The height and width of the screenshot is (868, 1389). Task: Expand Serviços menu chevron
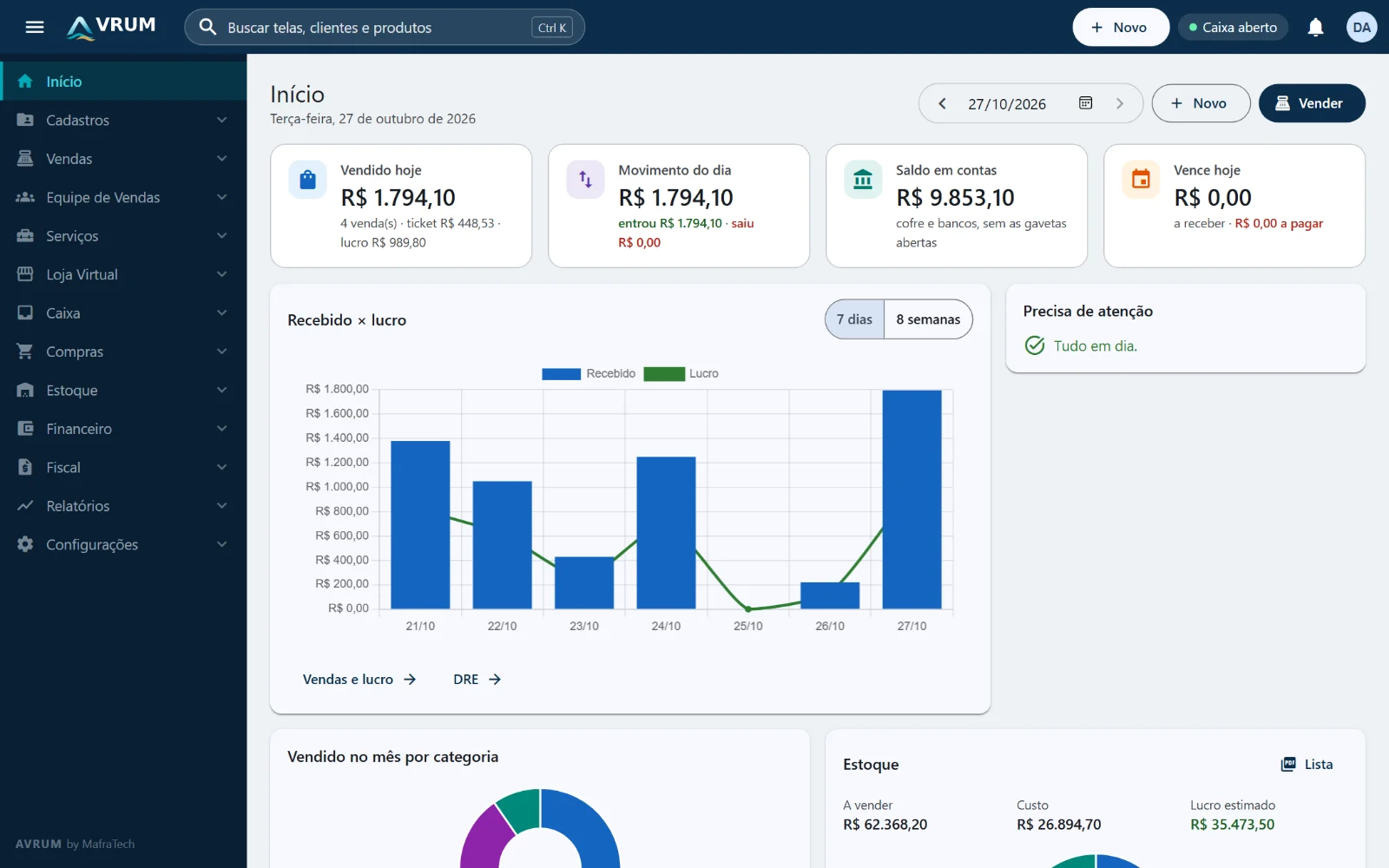[222, 236]
